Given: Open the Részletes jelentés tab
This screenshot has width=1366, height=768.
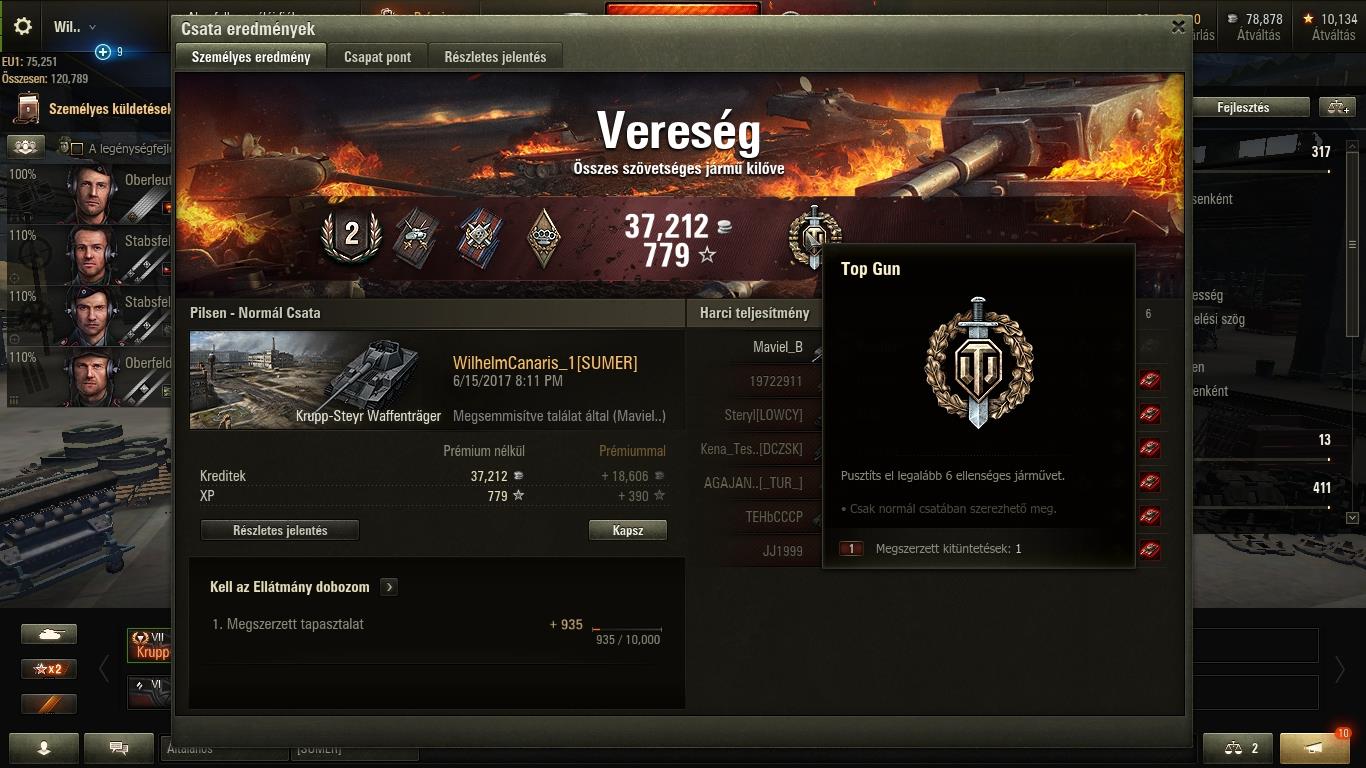Looking at the screenshot, I should 495,57.
